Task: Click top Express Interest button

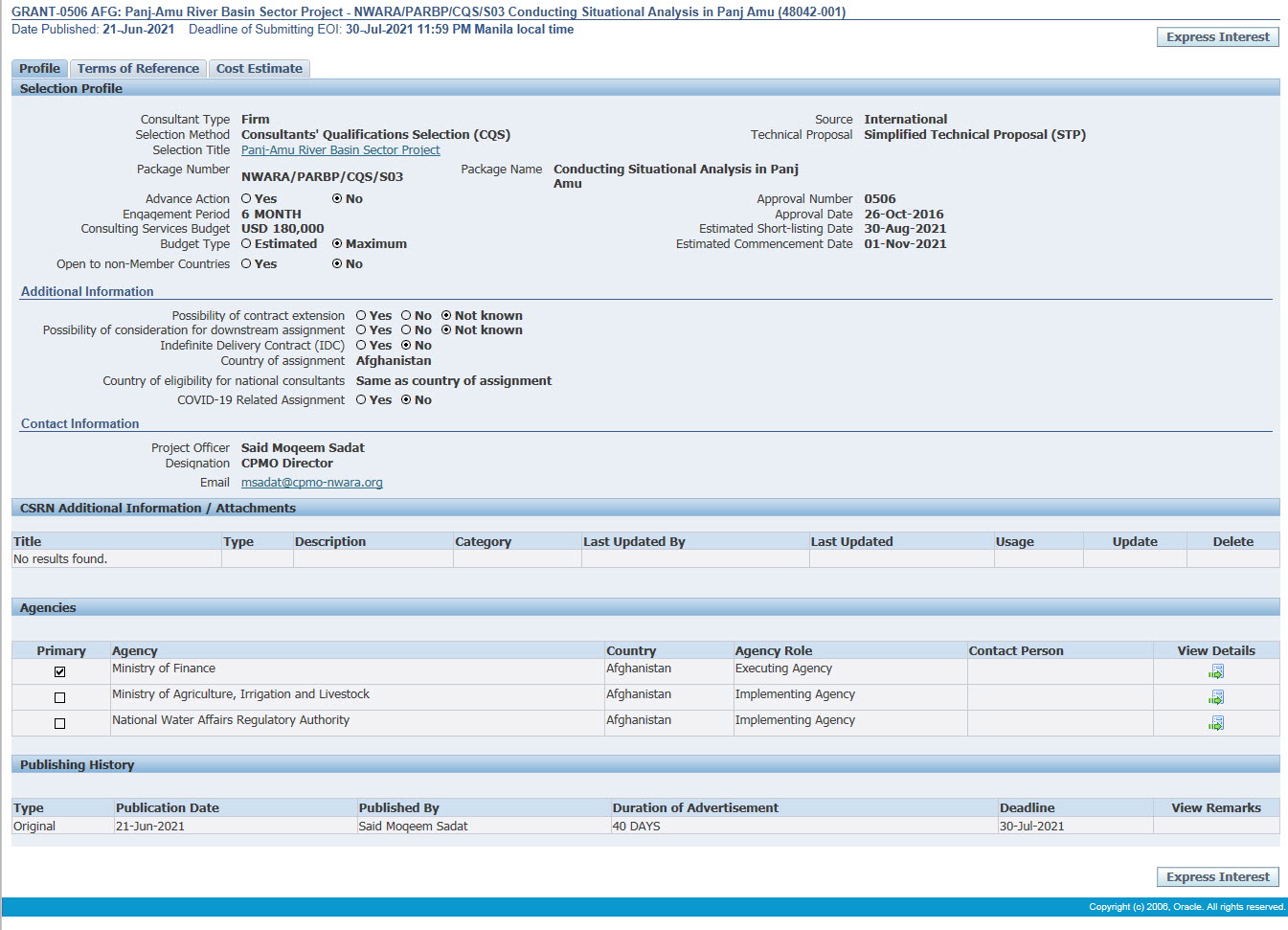Action: pyautogui.click(x=1217, y=37)
